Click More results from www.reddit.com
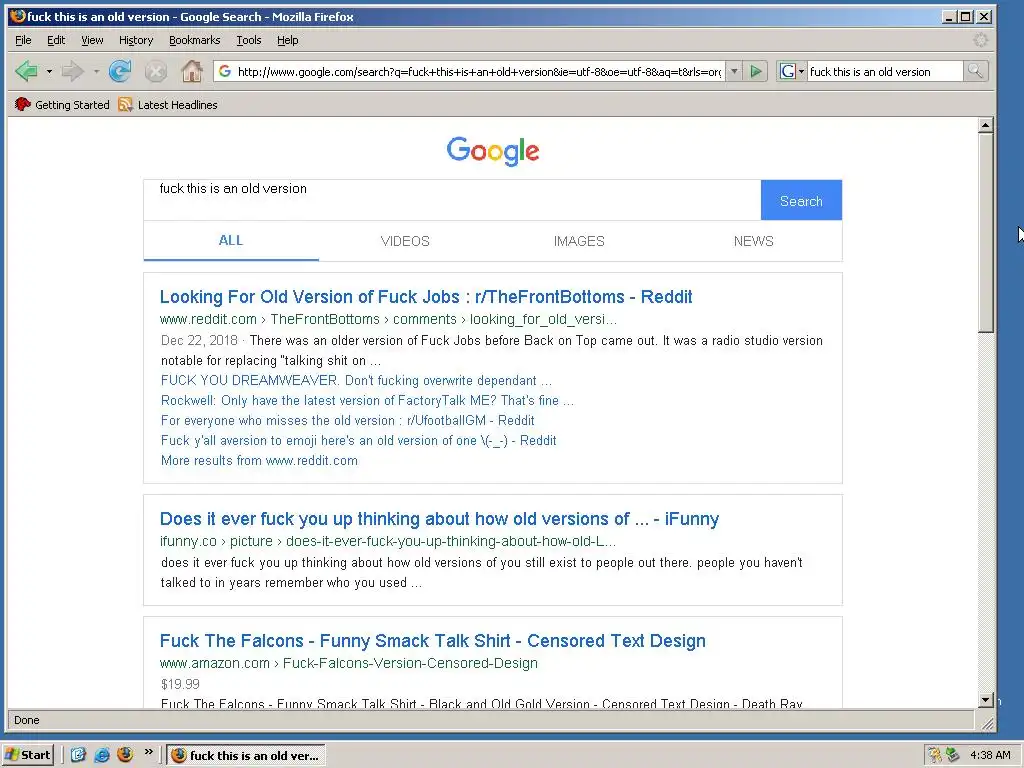 259,460
